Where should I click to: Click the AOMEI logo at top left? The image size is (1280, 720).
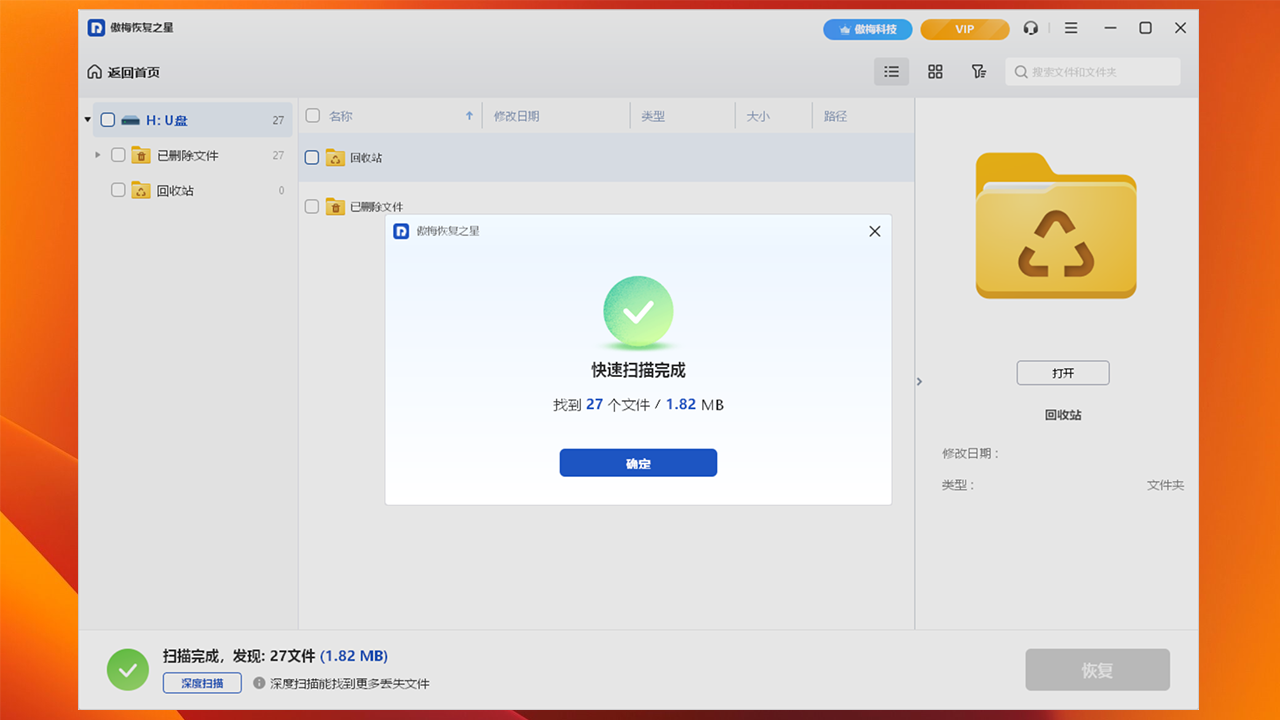[x=100, y=28]
